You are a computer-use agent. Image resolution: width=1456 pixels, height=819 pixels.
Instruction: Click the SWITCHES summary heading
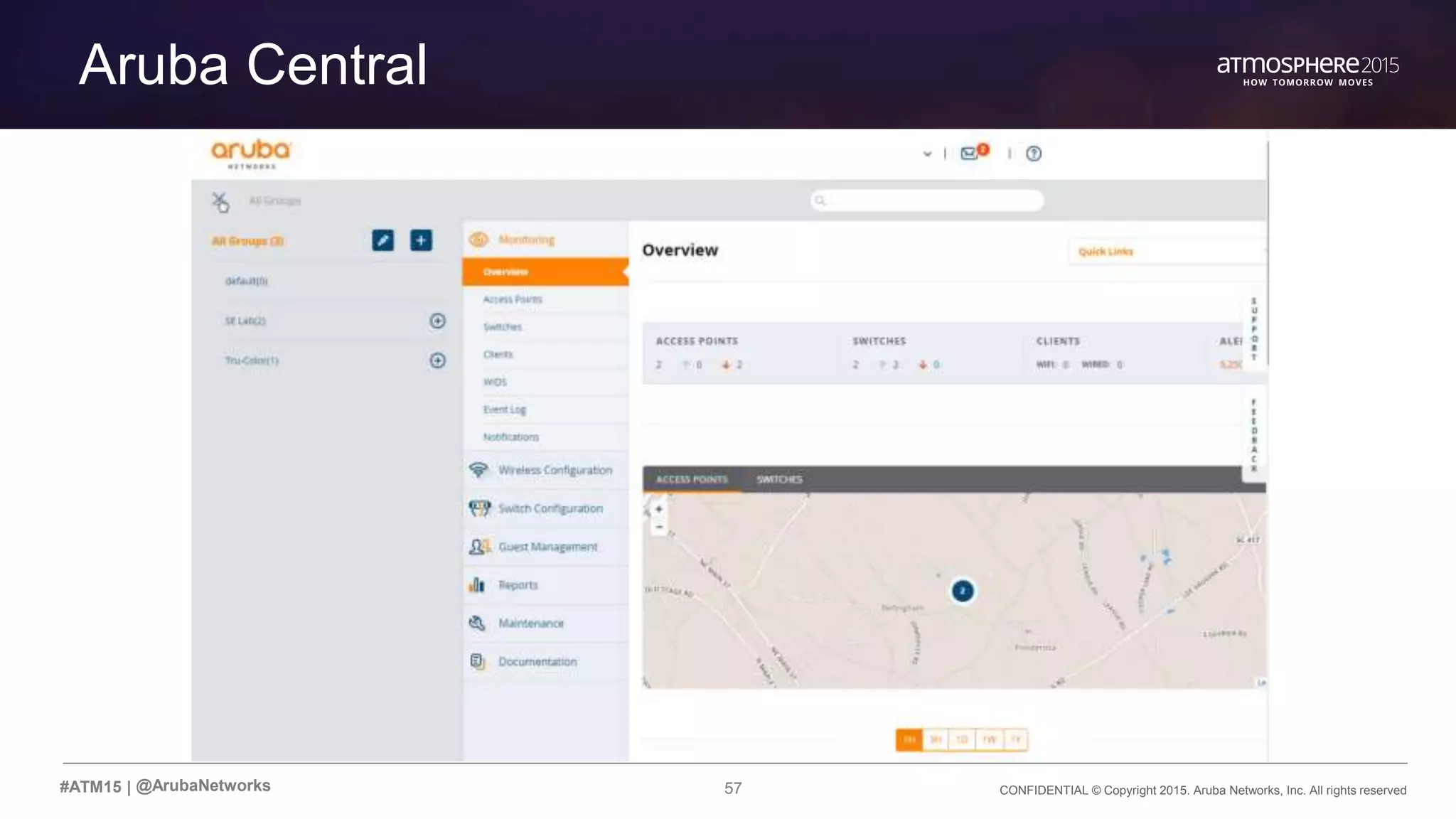point(879,341)
